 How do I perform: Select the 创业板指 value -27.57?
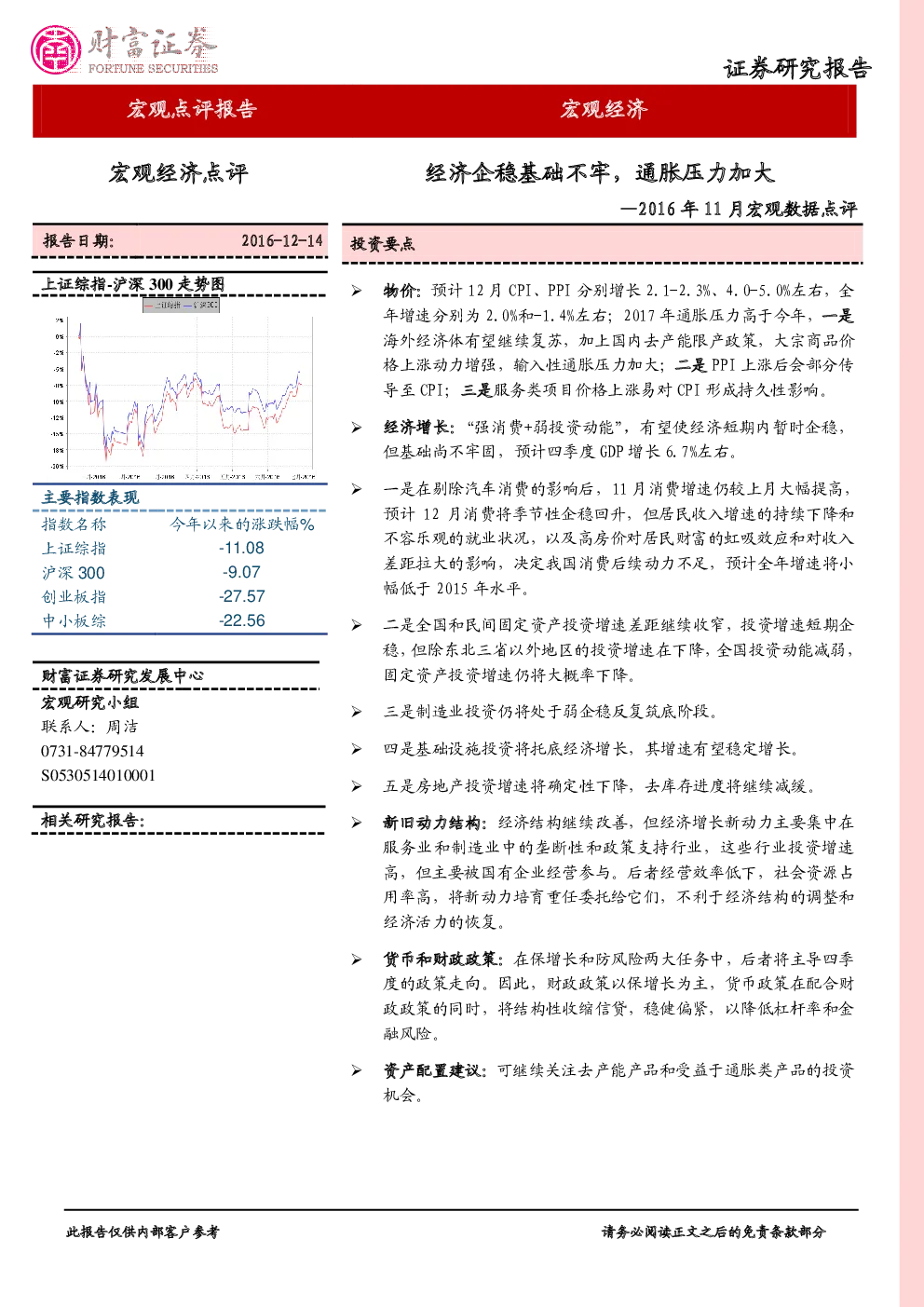tap(242, 597)
